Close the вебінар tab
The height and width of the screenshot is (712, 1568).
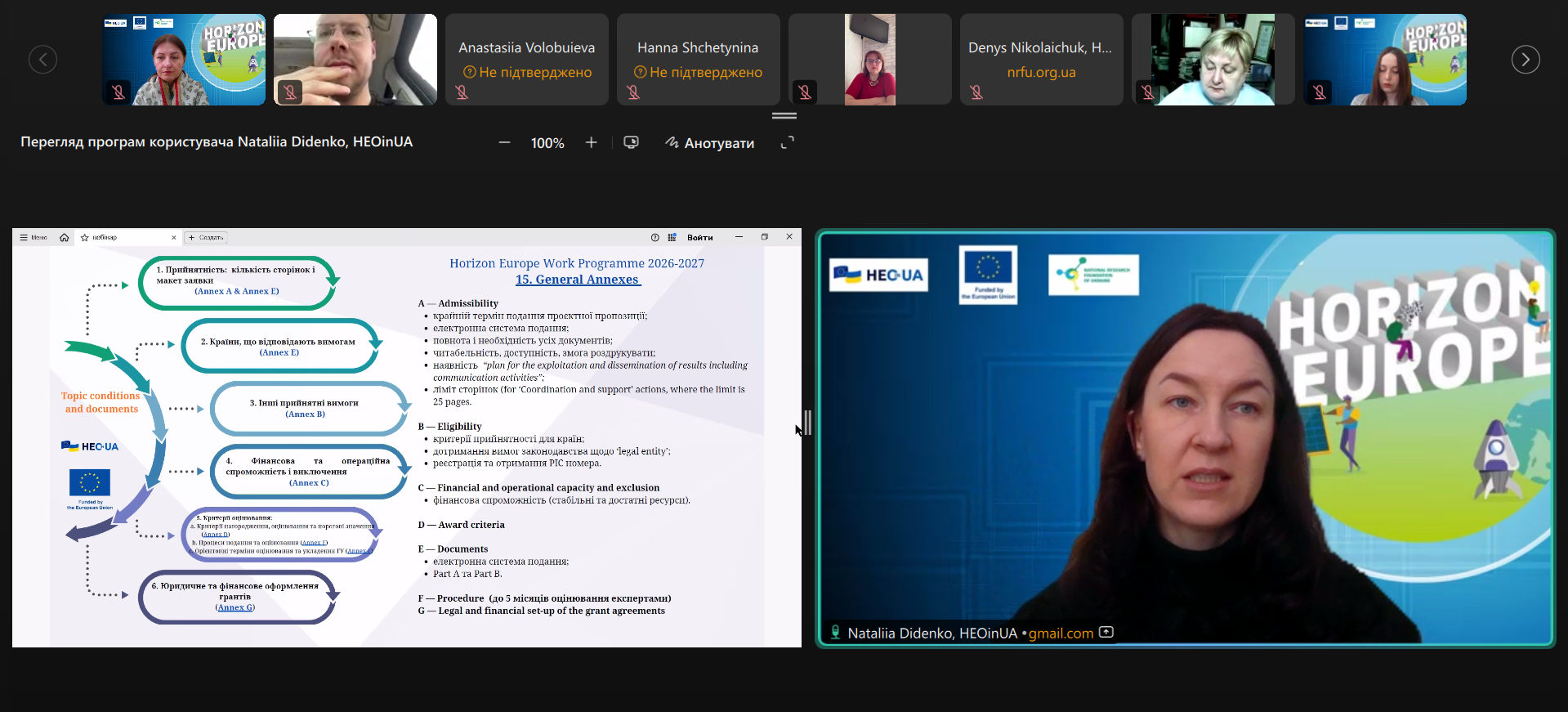(173, 238)
